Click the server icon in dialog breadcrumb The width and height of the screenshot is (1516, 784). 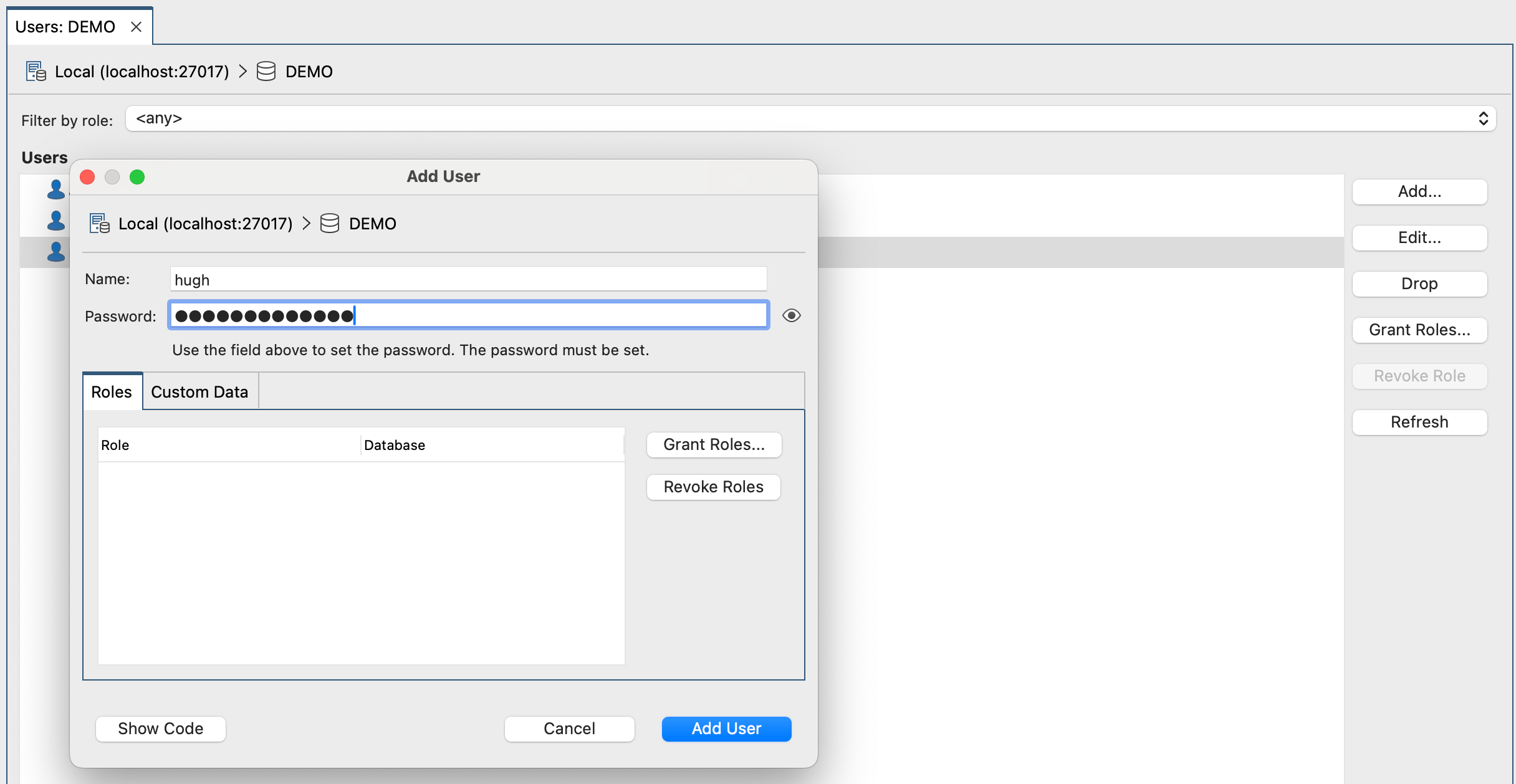100,223
